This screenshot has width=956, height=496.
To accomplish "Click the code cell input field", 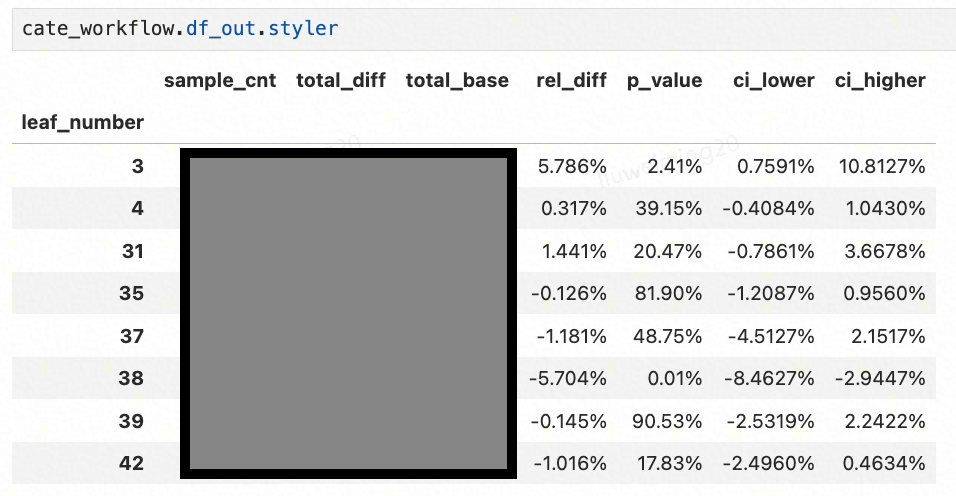I will (480, 29).
